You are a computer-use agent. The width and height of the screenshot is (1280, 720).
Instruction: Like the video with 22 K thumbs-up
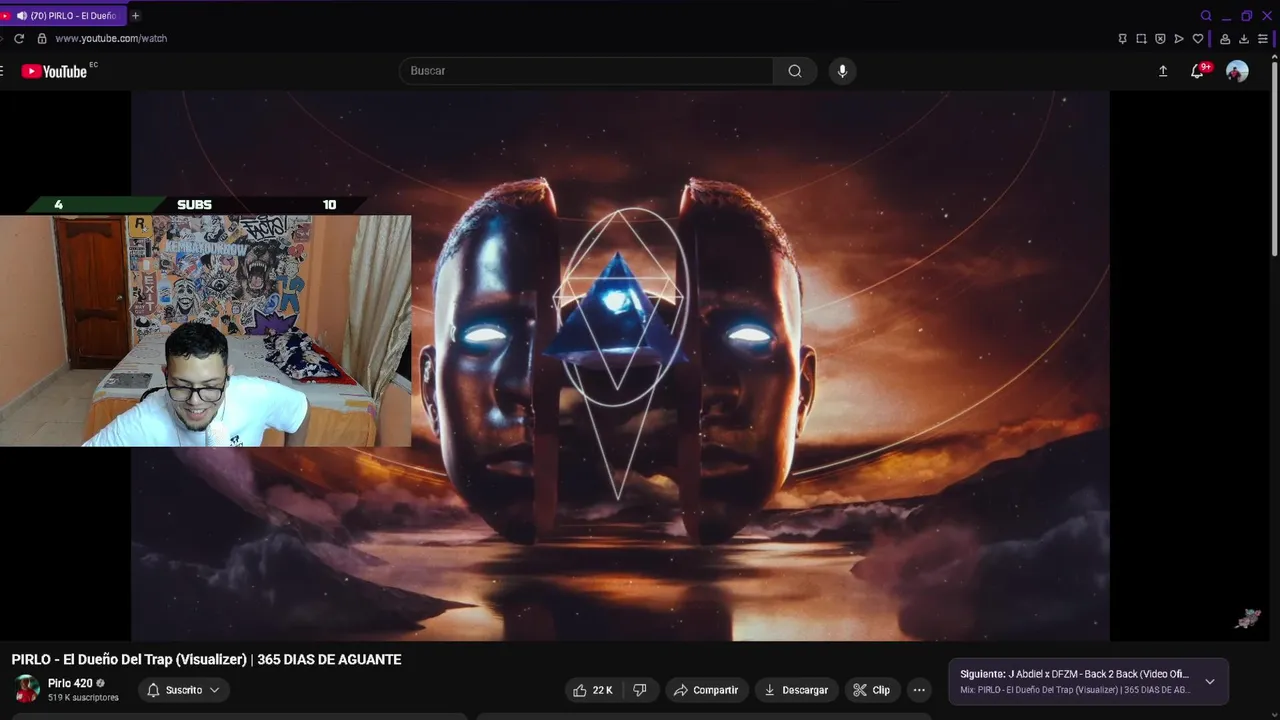click(x=593, y=690)
